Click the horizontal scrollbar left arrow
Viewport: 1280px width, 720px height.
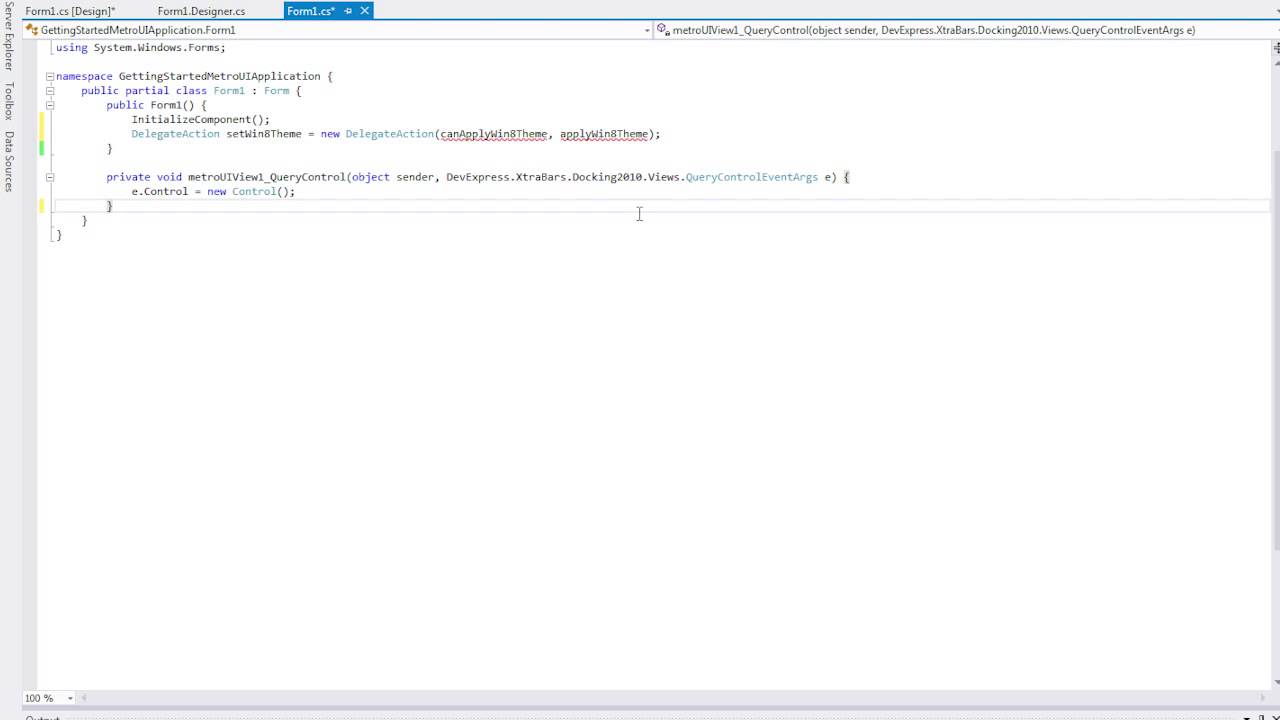(85, 698)
